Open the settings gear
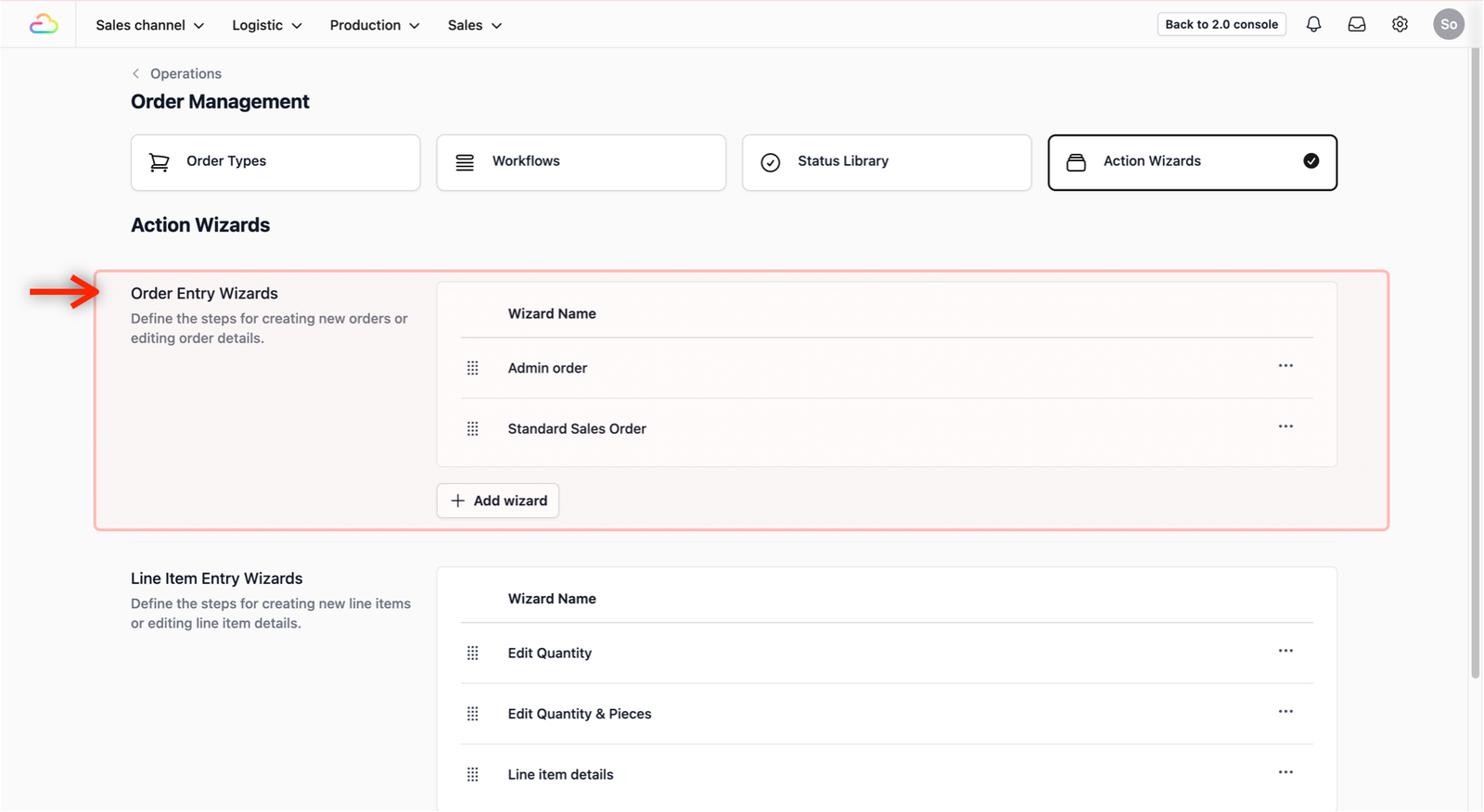 1400,25
